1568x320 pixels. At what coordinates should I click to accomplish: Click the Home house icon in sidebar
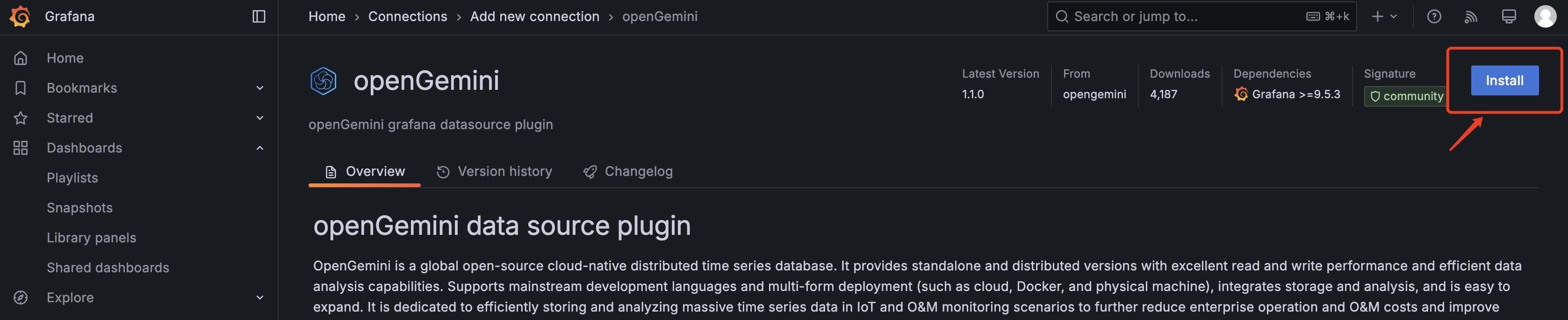(21, 58)
